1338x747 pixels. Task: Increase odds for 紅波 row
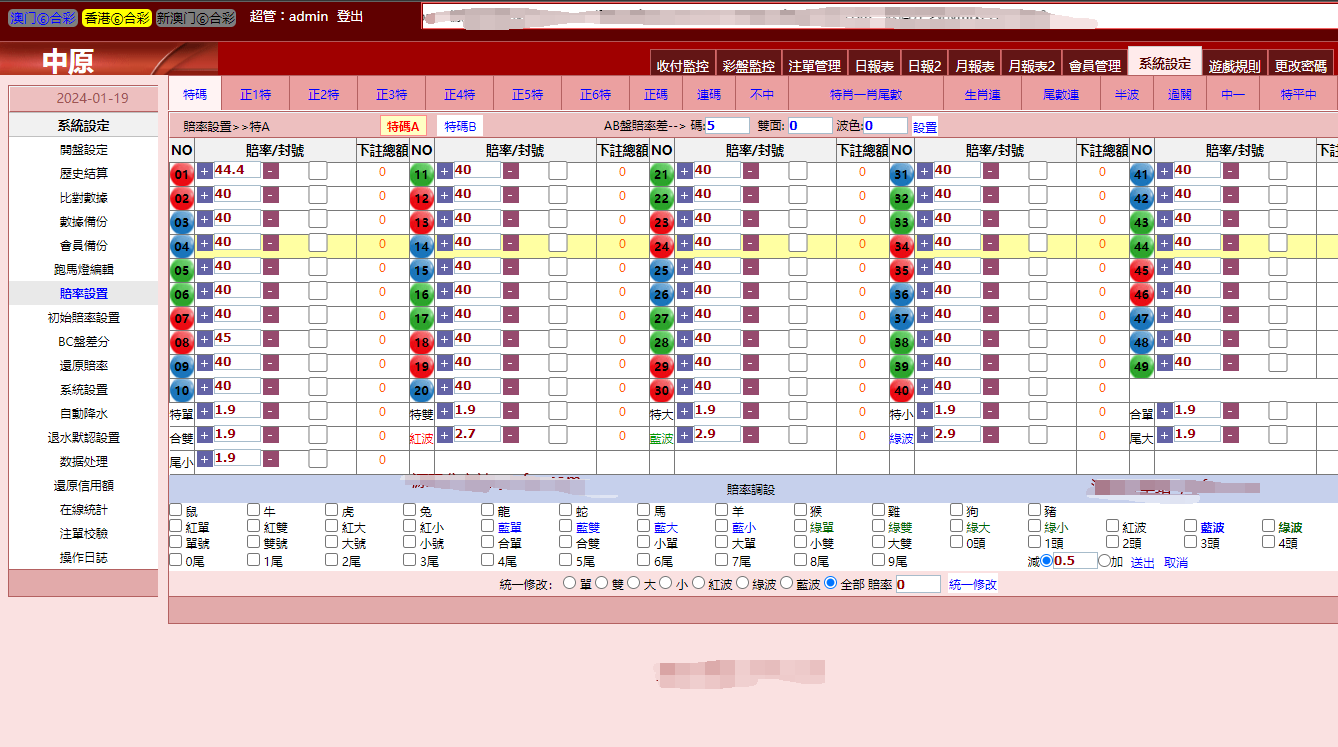tap(445, 435)
